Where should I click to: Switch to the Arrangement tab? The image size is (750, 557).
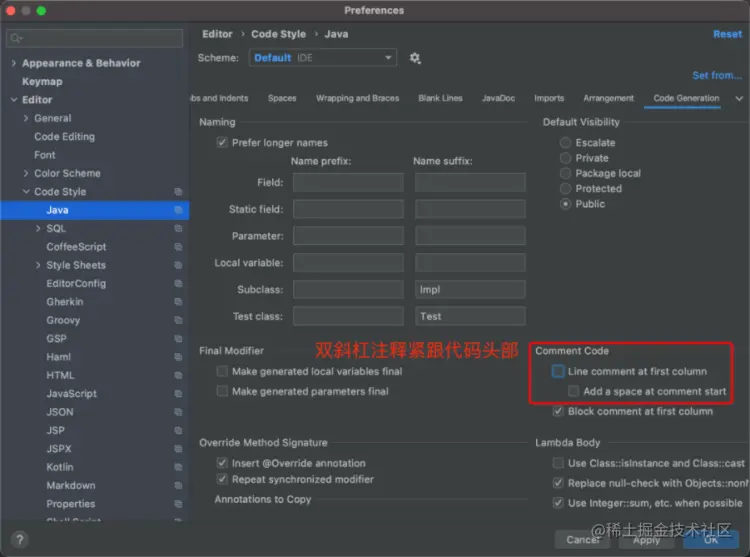(x=608, y=98)
